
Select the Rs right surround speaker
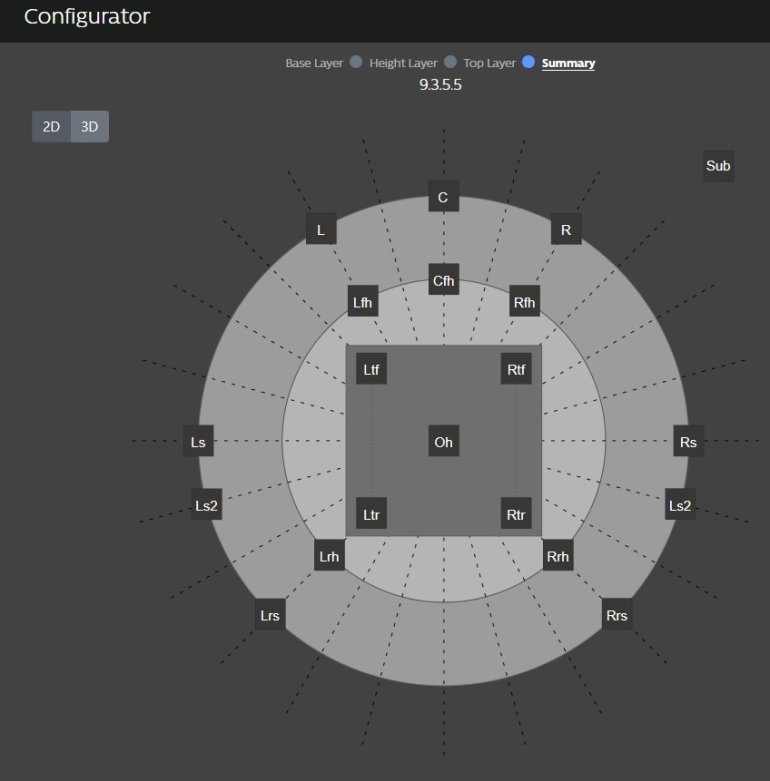[x=688, y=441]
